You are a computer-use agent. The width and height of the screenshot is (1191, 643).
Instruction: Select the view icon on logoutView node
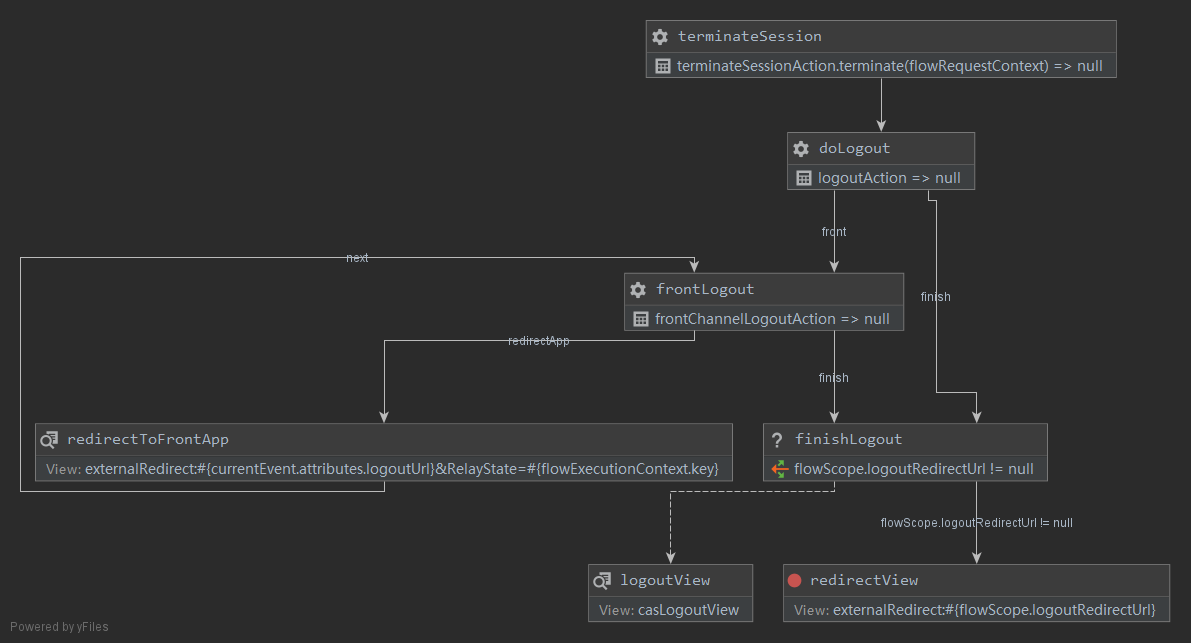601,580
